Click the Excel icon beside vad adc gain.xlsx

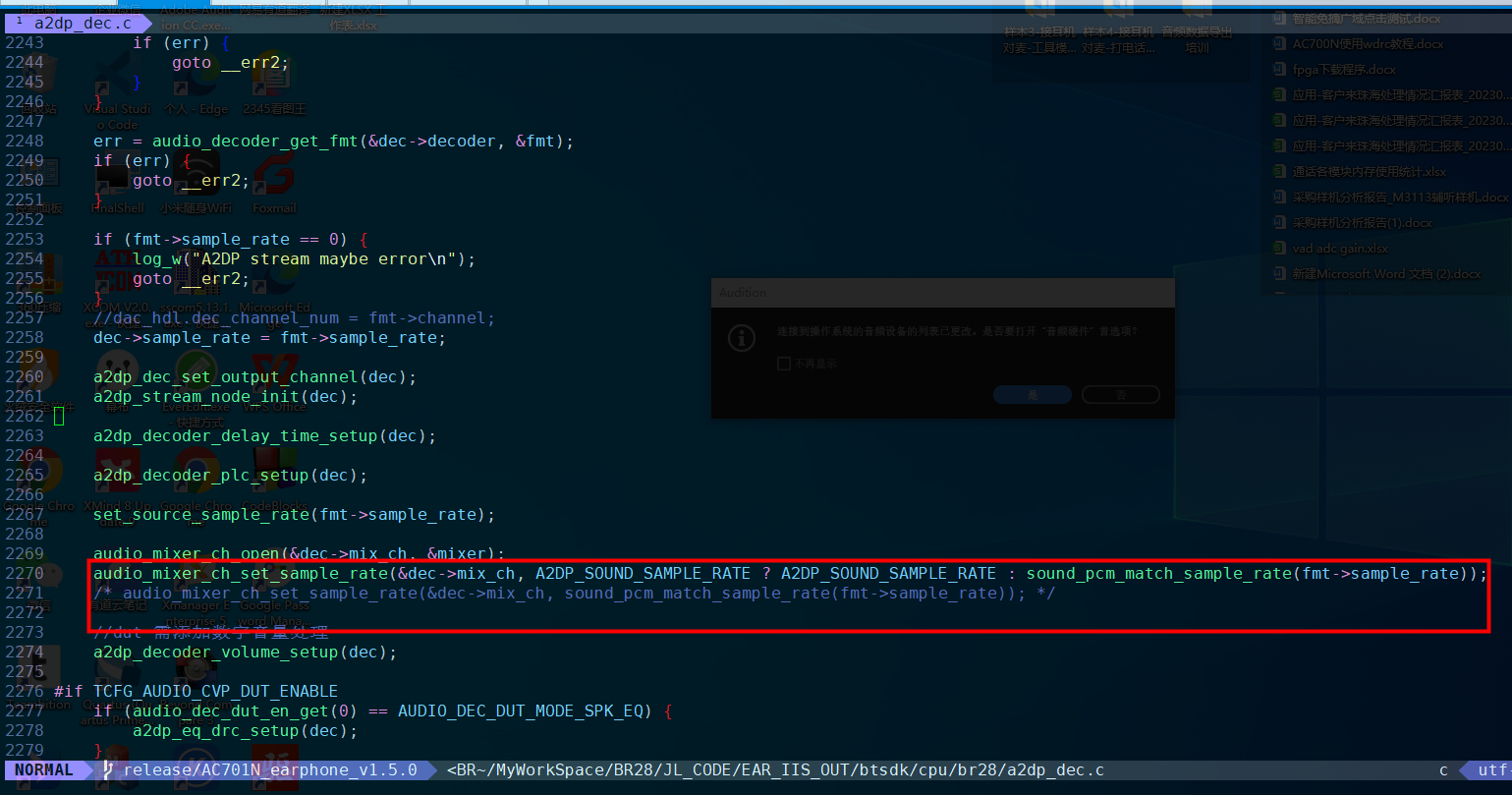click(1279, 249)
